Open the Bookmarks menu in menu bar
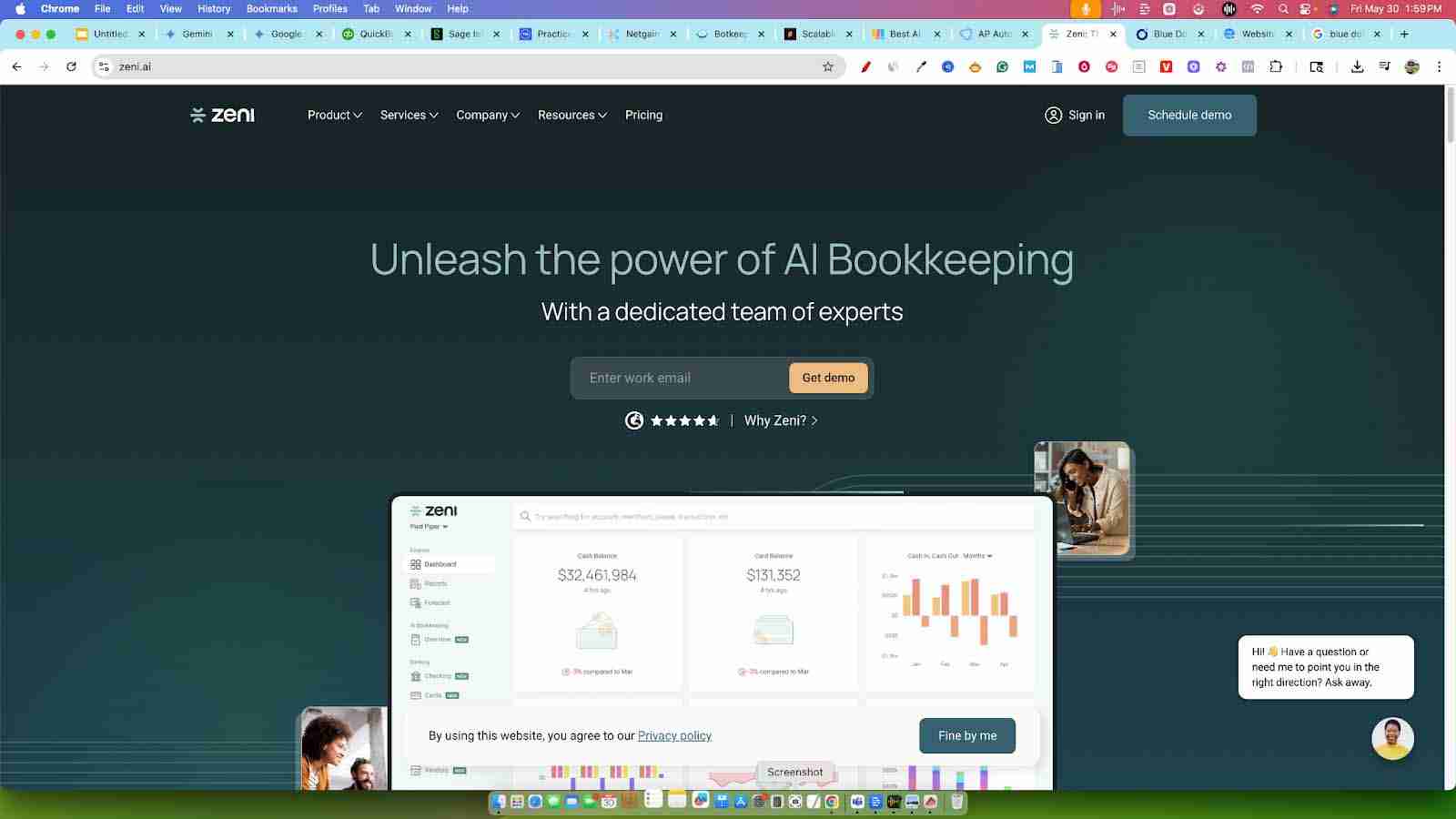The width and height of the screenshot is (1456, 819). [x=271, y=8]
